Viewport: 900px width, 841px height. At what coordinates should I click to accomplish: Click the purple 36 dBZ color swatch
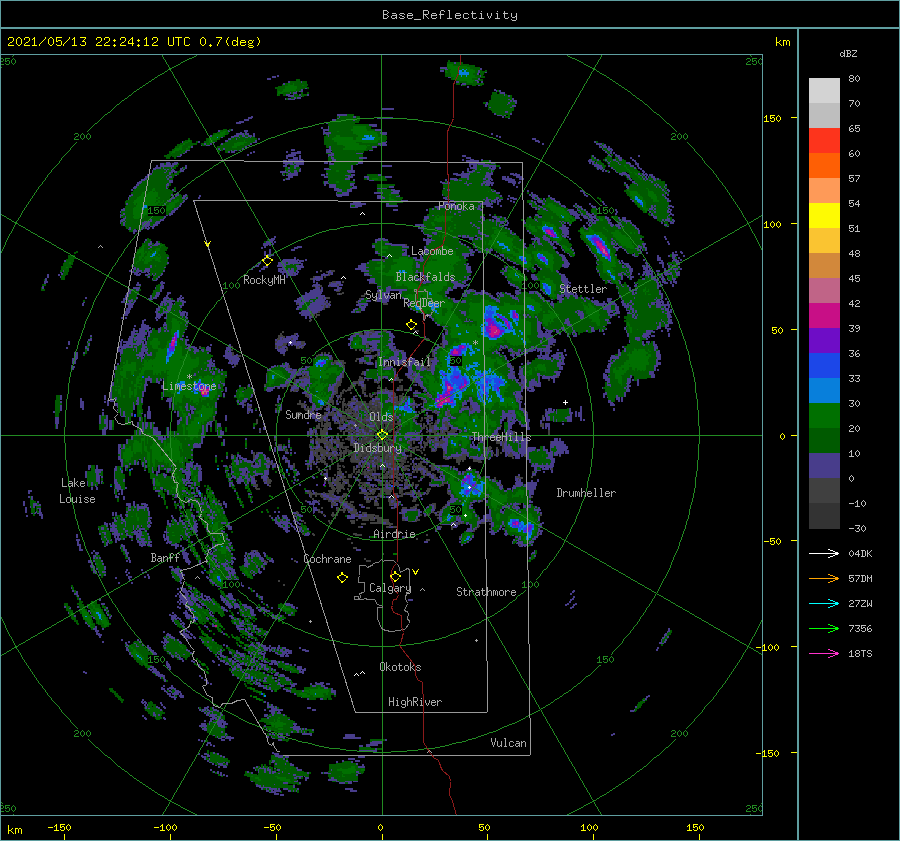[824, 340]
